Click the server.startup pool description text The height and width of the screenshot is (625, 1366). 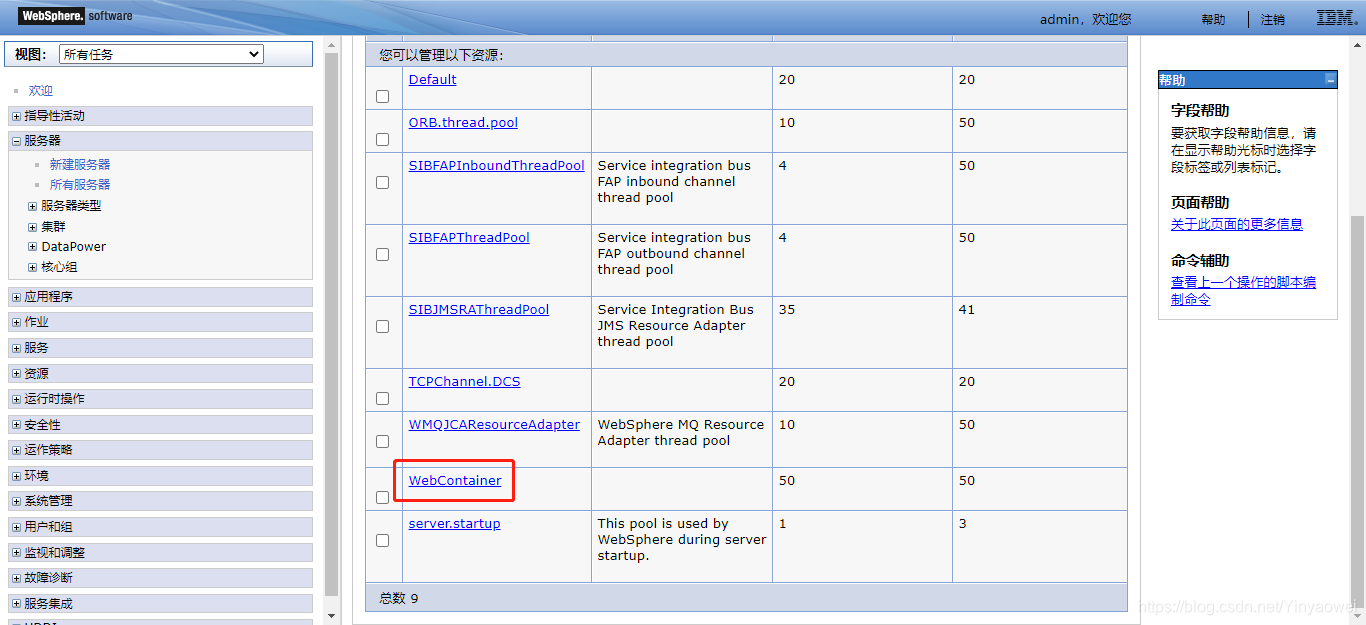point(682,540)
